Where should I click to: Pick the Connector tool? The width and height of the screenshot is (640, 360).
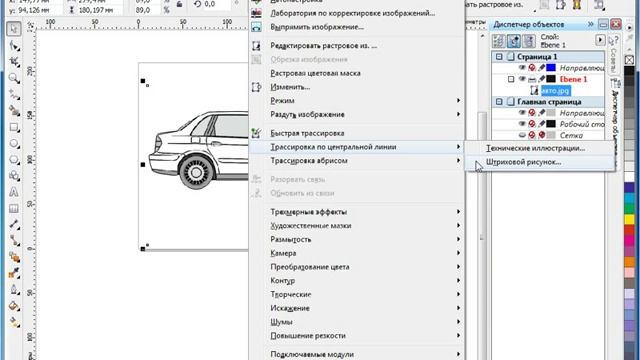(x=14, y=241)
